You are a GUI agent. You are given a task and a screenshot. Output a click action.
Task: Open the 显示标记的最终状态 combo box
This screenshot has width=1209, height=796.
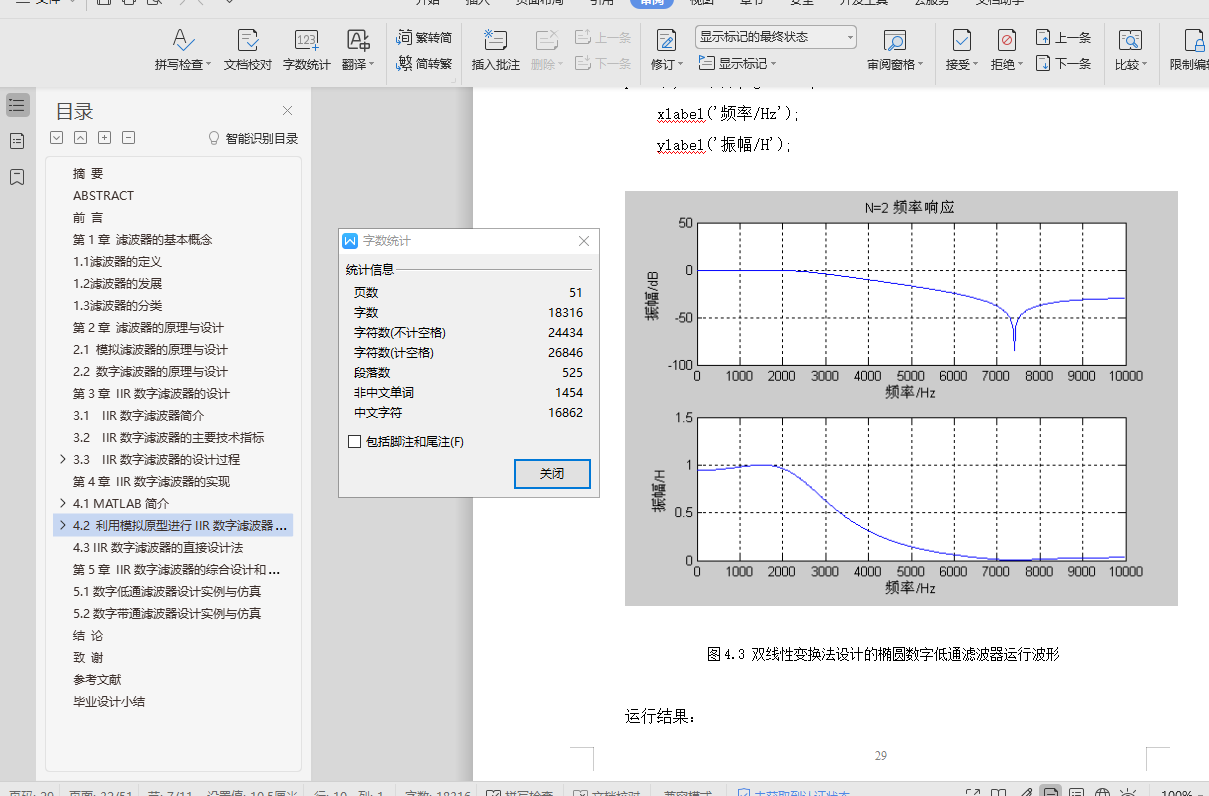pyautogui.click(x=776, y=38)
